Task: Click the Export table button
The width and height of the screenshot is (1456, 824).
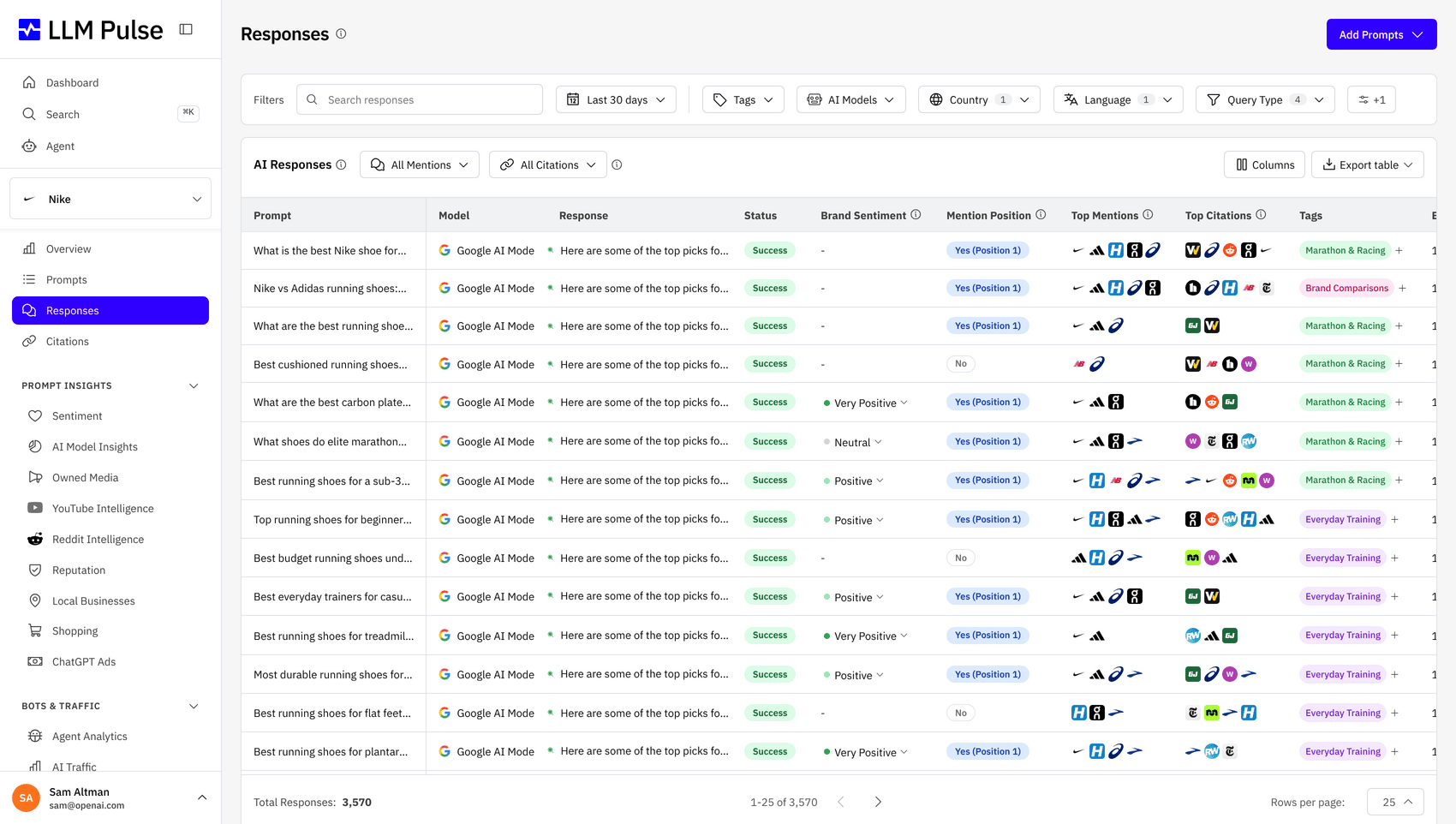Action: [x=1367, y=164]
